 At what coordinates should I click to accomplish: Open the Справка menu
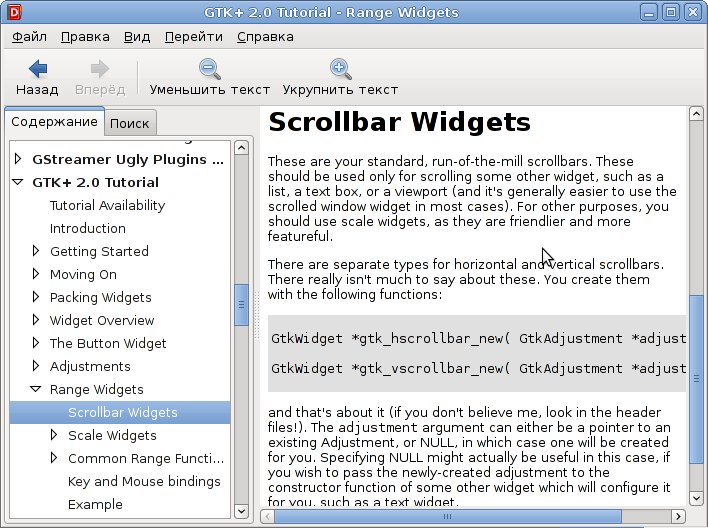265,37
